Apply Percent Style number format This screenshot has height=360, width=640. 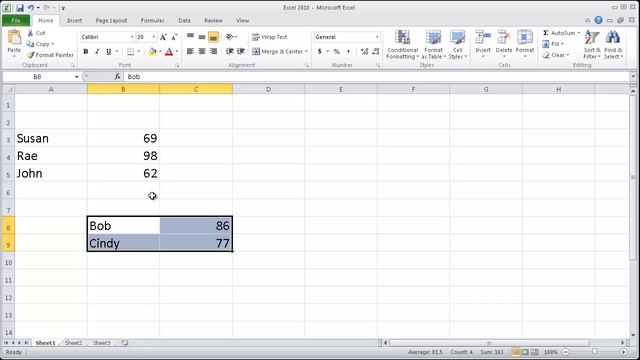[x=337, y=51]
